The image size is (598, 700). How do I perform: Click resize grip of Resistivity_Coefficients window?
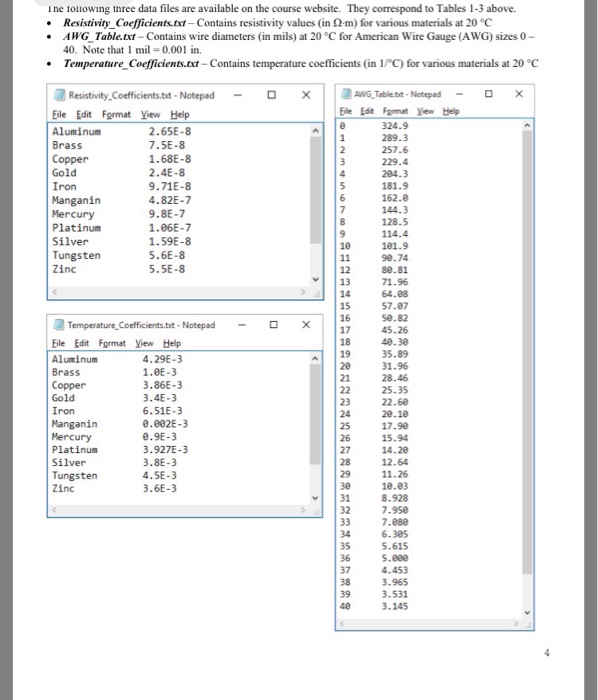click(317, 294)
